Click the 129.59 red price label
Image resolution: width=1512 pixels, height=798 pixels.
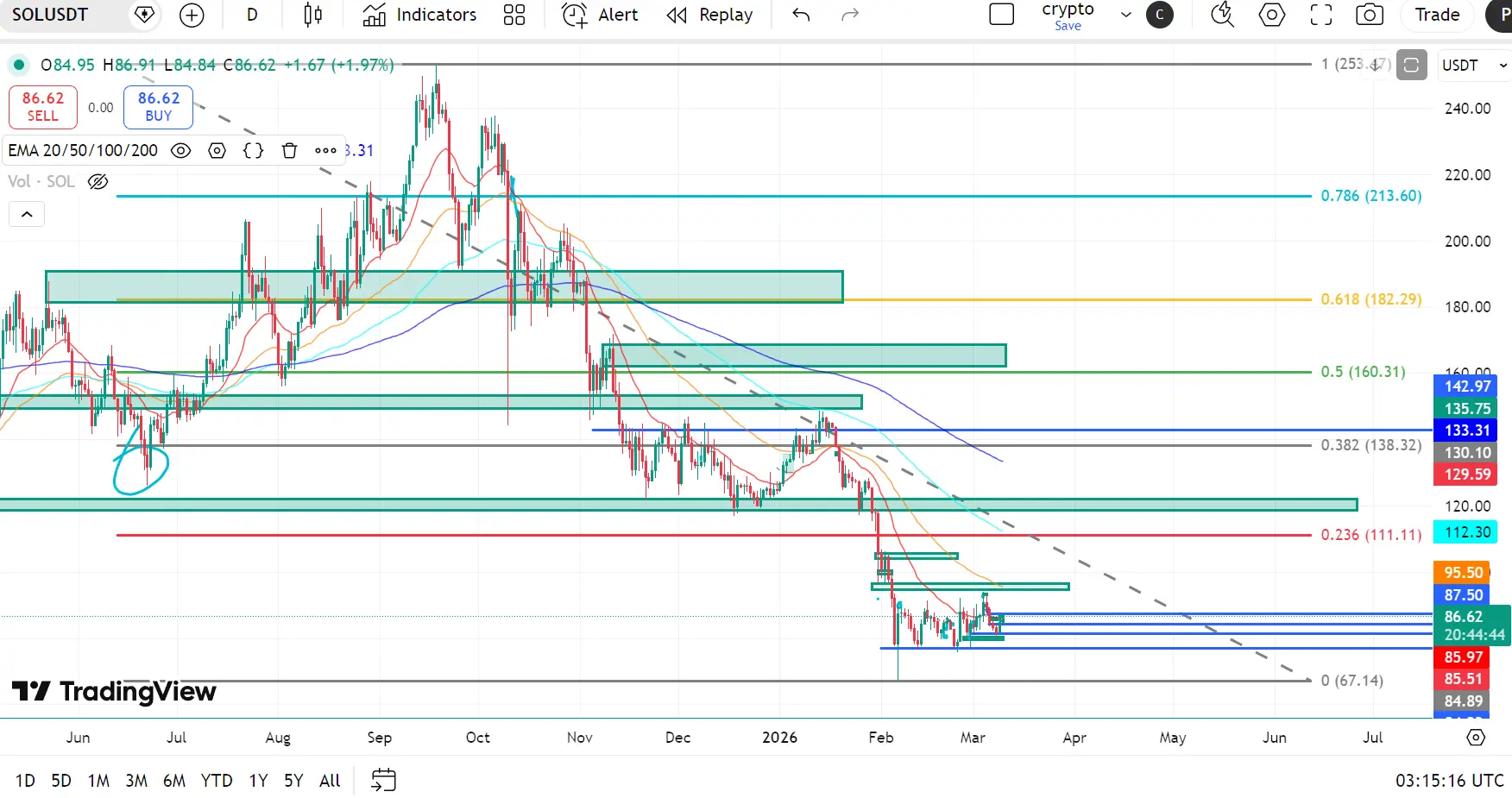coord(1465,474)
